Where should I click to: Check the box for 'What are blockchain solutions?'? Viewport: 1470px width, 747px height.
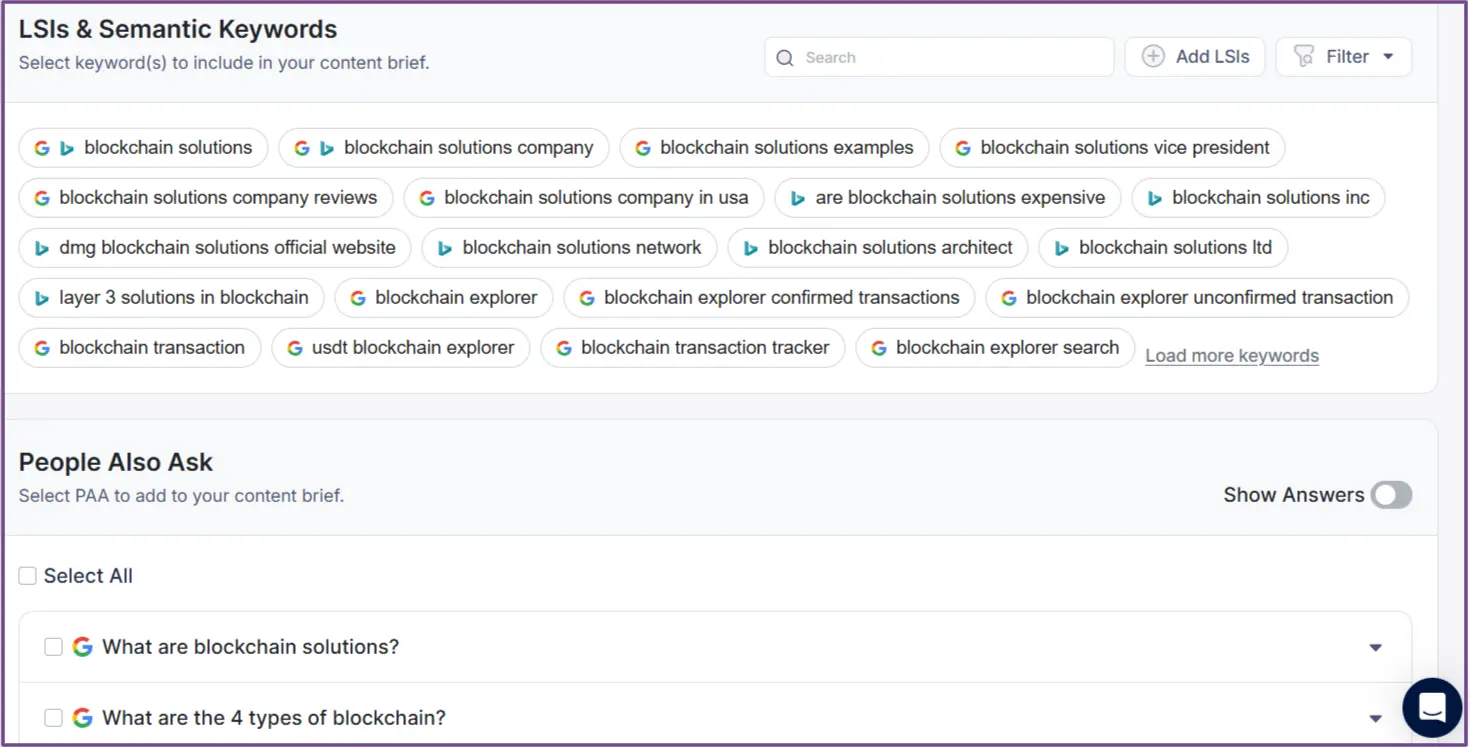tap(53, 647)
